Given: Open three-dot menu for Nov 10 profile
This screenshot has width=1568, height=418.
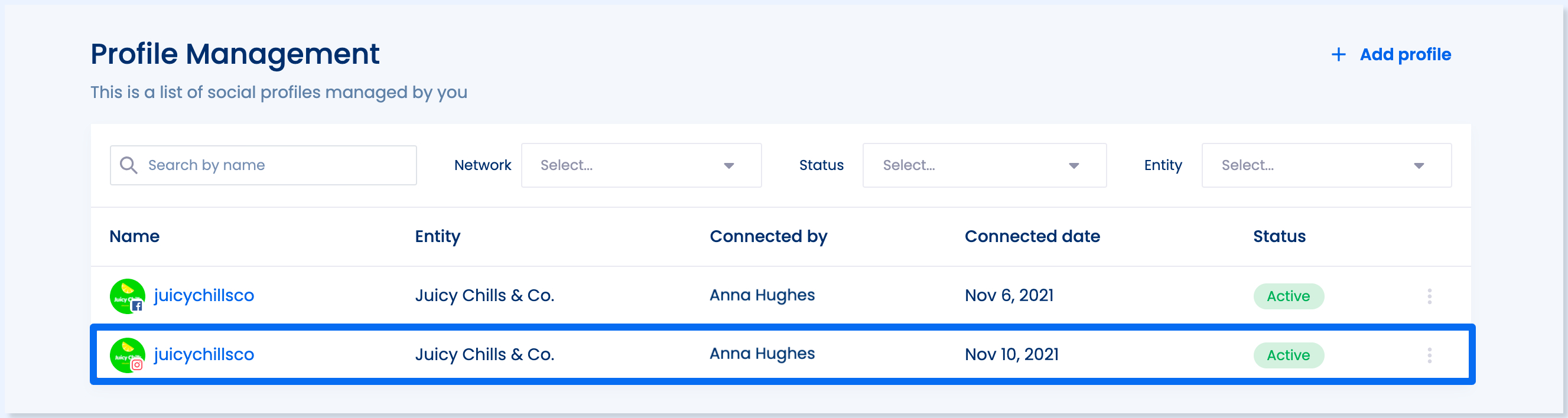Looking at the screenshot, I should click(x=1429, y=355).
